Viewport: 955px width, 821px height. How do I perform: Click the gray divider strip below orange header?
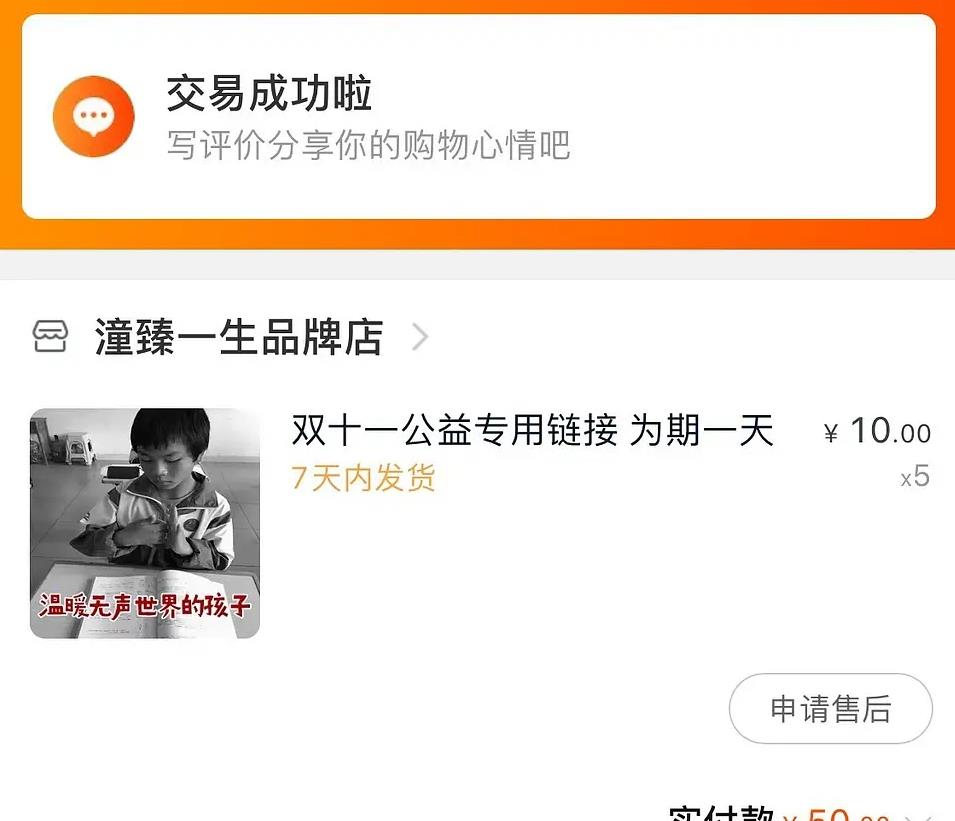click(x=478, y=264)
